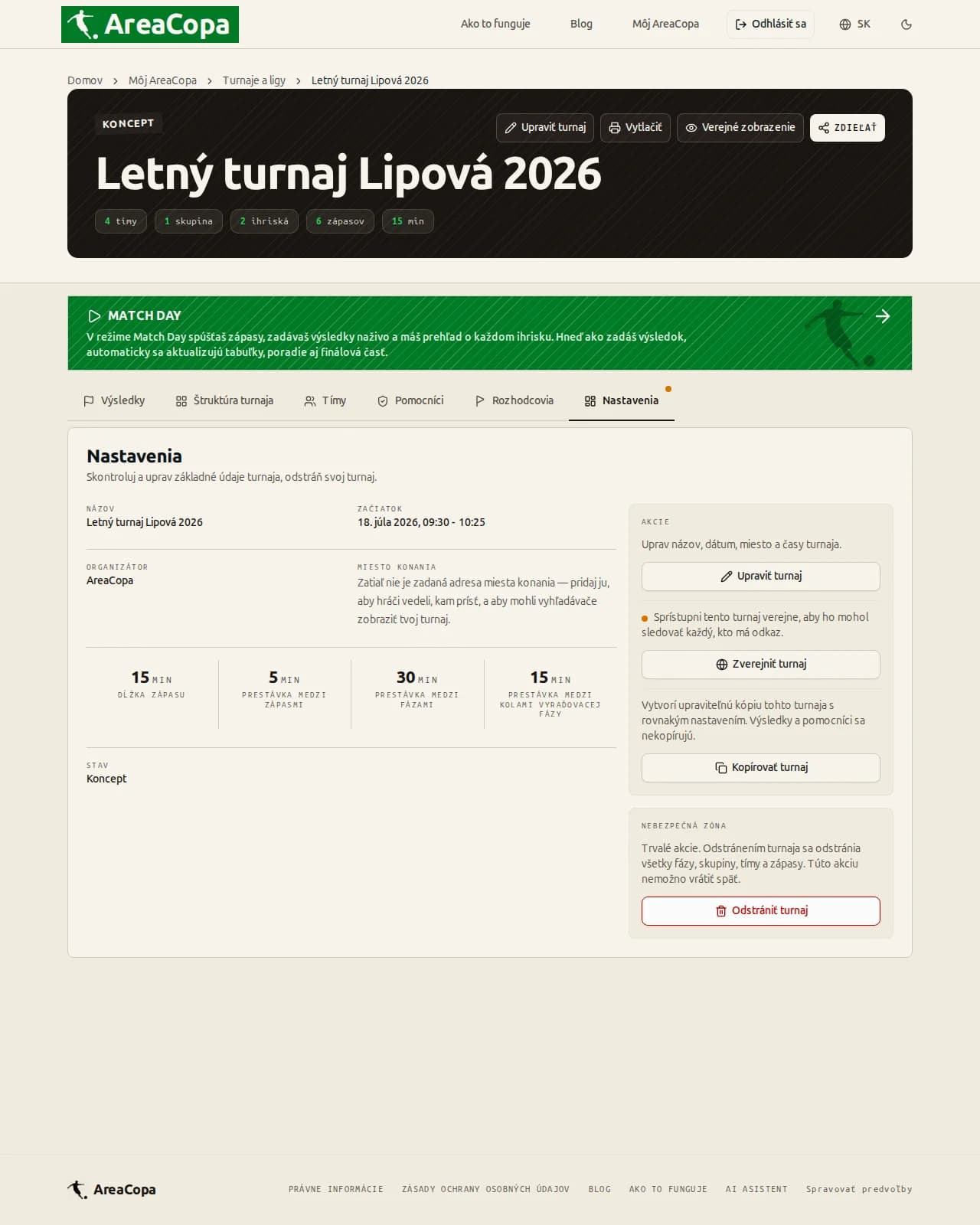Open Verejné zobrazenie view
Image resolution: width=980 pixels, height=1225 pixels.
click(740, 128)
